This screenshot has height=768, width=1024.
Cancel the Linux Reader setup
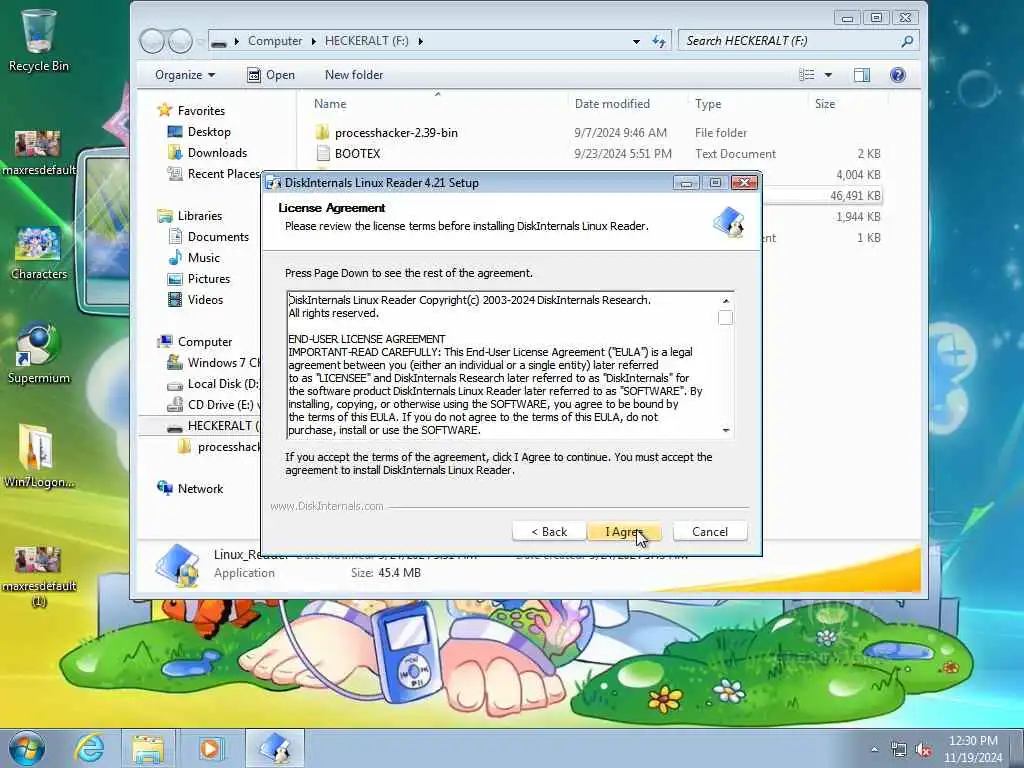(x=710, y=532)
